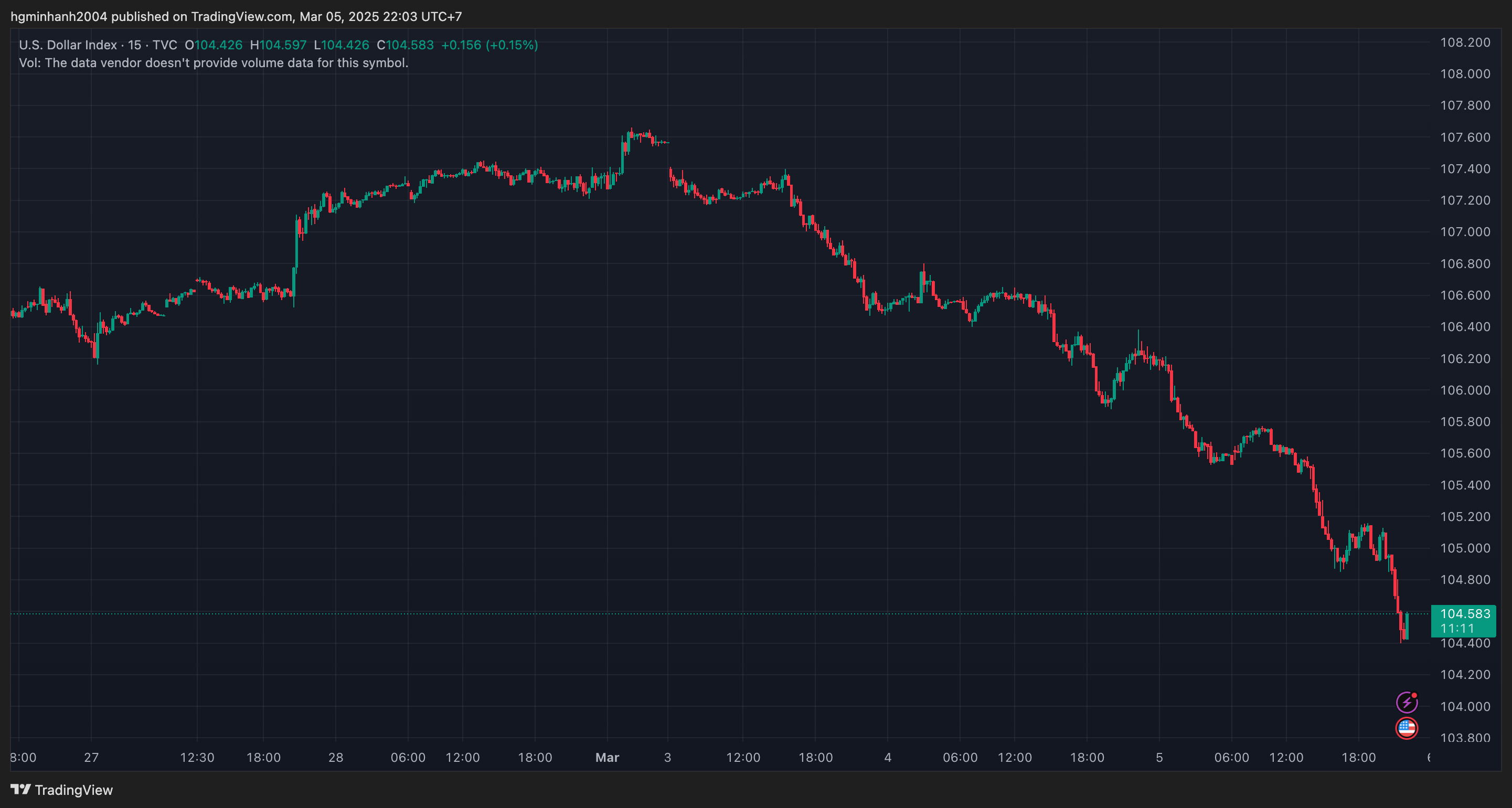The height and width of the screenshot is (808, 1512).
Task: Click the 105.600 price axis label
Action: 1465,453
